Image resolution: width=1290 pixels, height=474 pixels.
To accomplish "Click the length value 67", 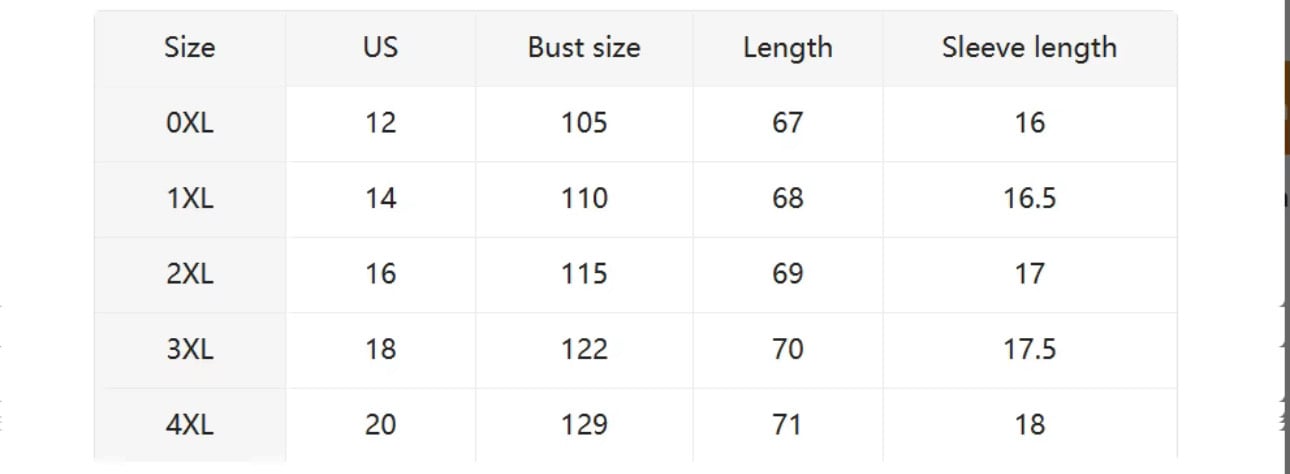I will pos(787,123).
